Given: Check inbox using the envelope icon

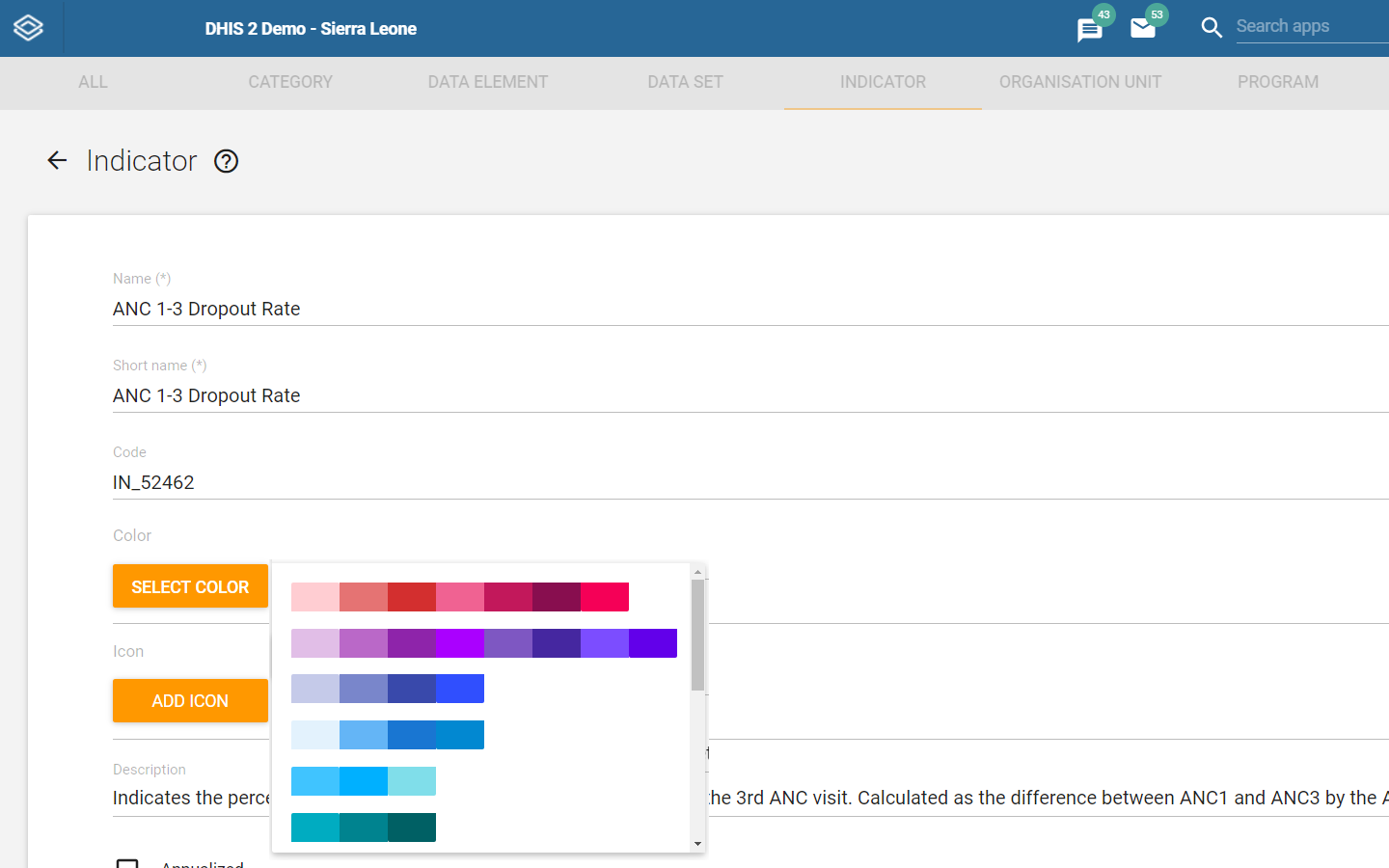Looking at the screenshot, I should 1144,31.
